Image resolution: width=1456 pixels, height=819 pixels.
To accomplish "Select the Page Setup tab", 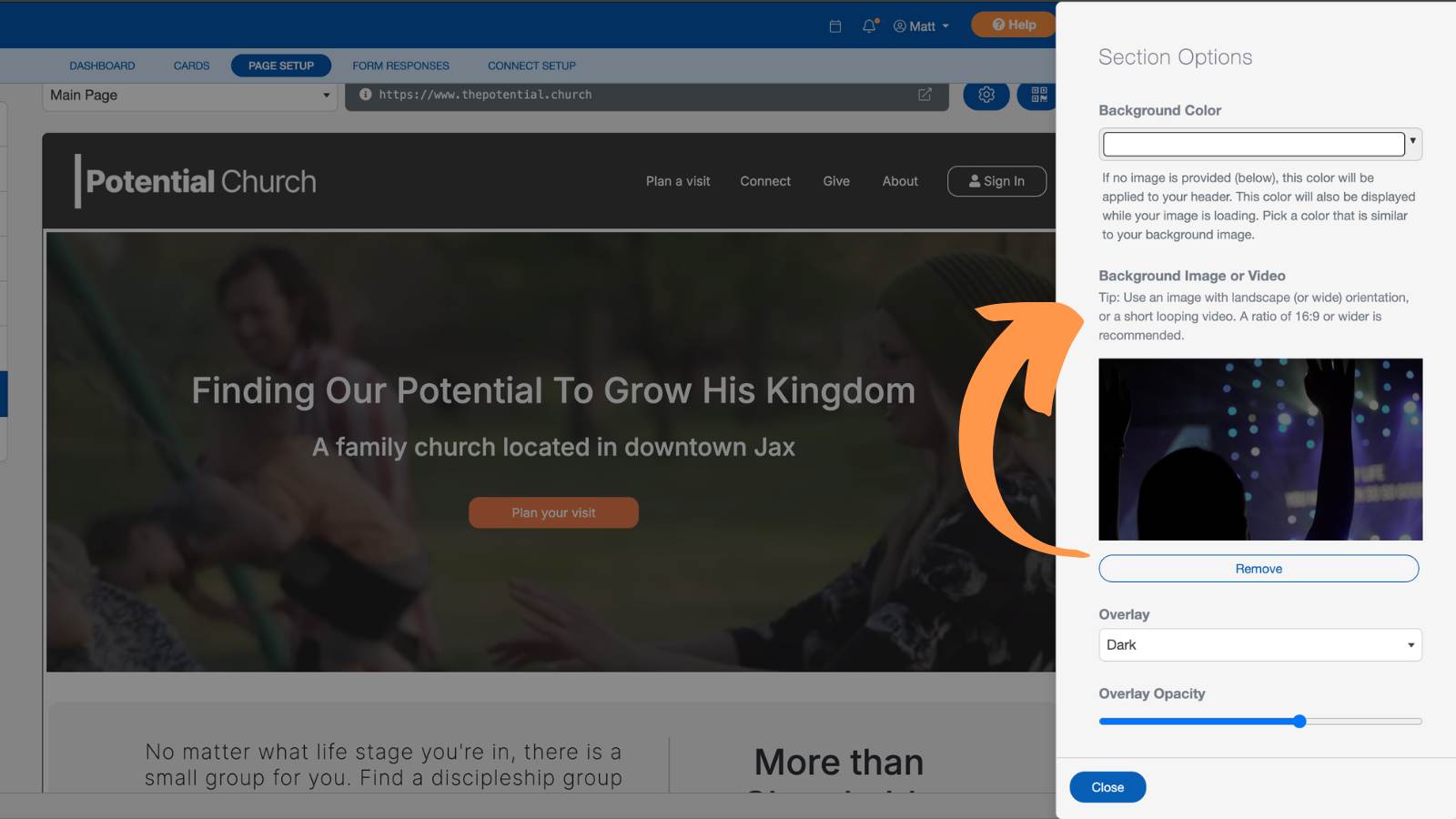I will coord(281,66).
